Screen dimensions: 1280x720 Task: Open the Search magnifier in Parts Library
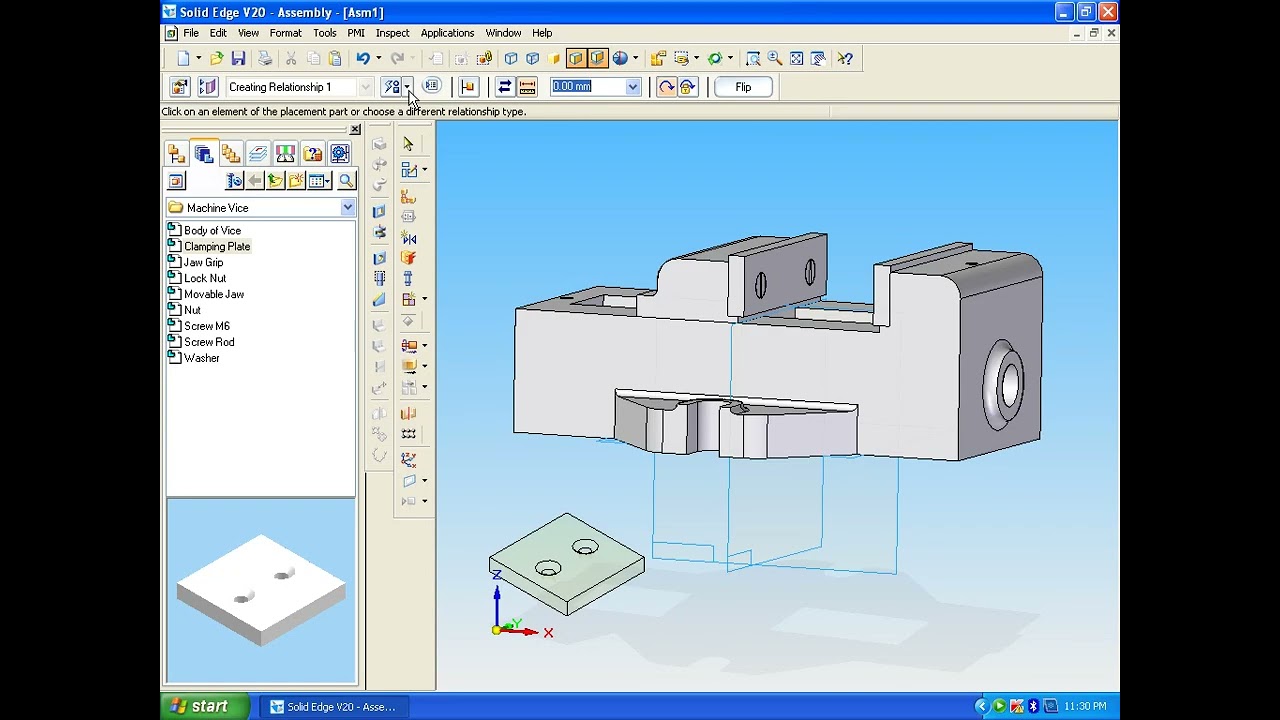click(346, 181)
